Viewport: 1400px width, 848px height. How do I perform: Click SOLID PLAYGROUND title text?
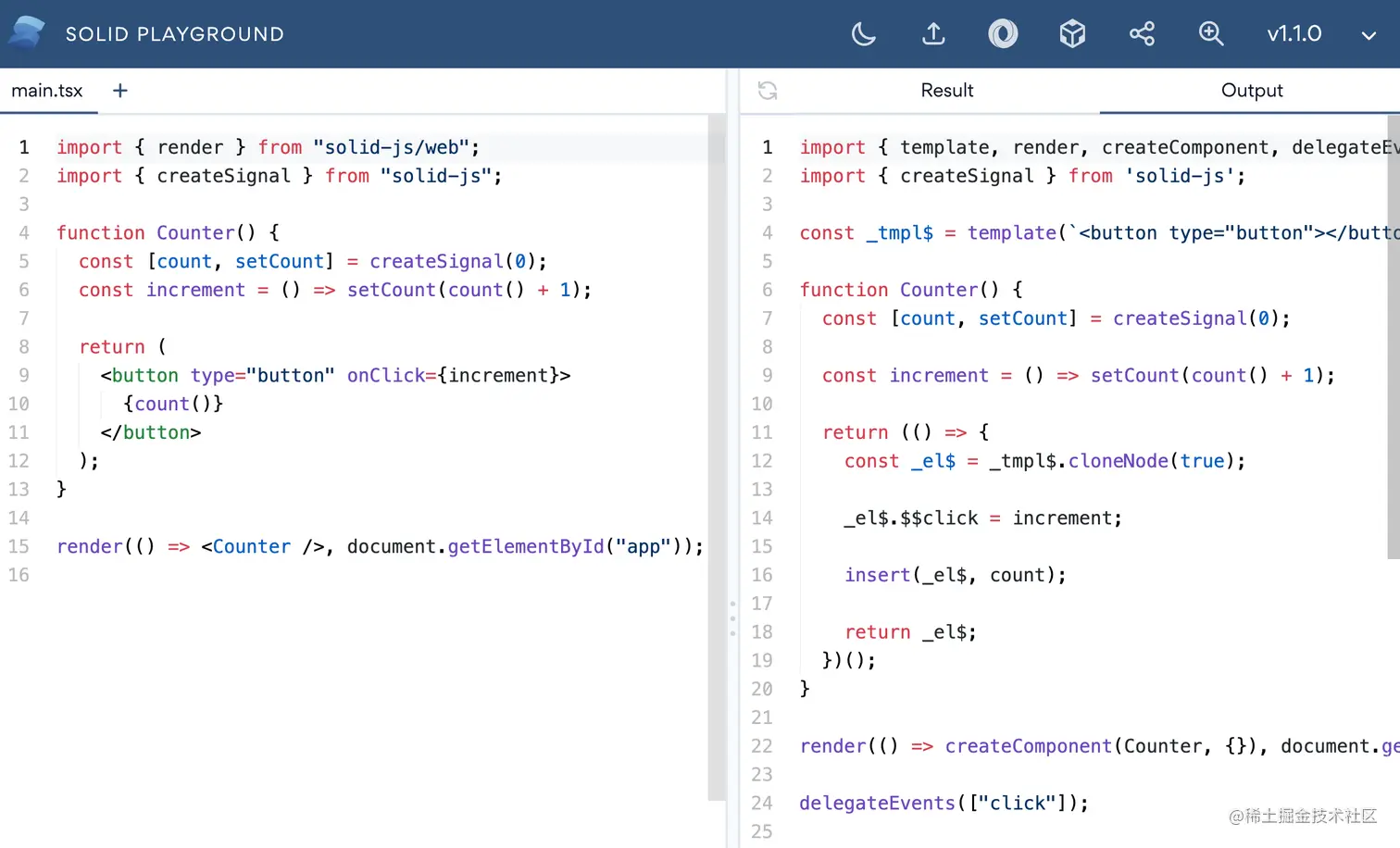click(x=175, y=34)
